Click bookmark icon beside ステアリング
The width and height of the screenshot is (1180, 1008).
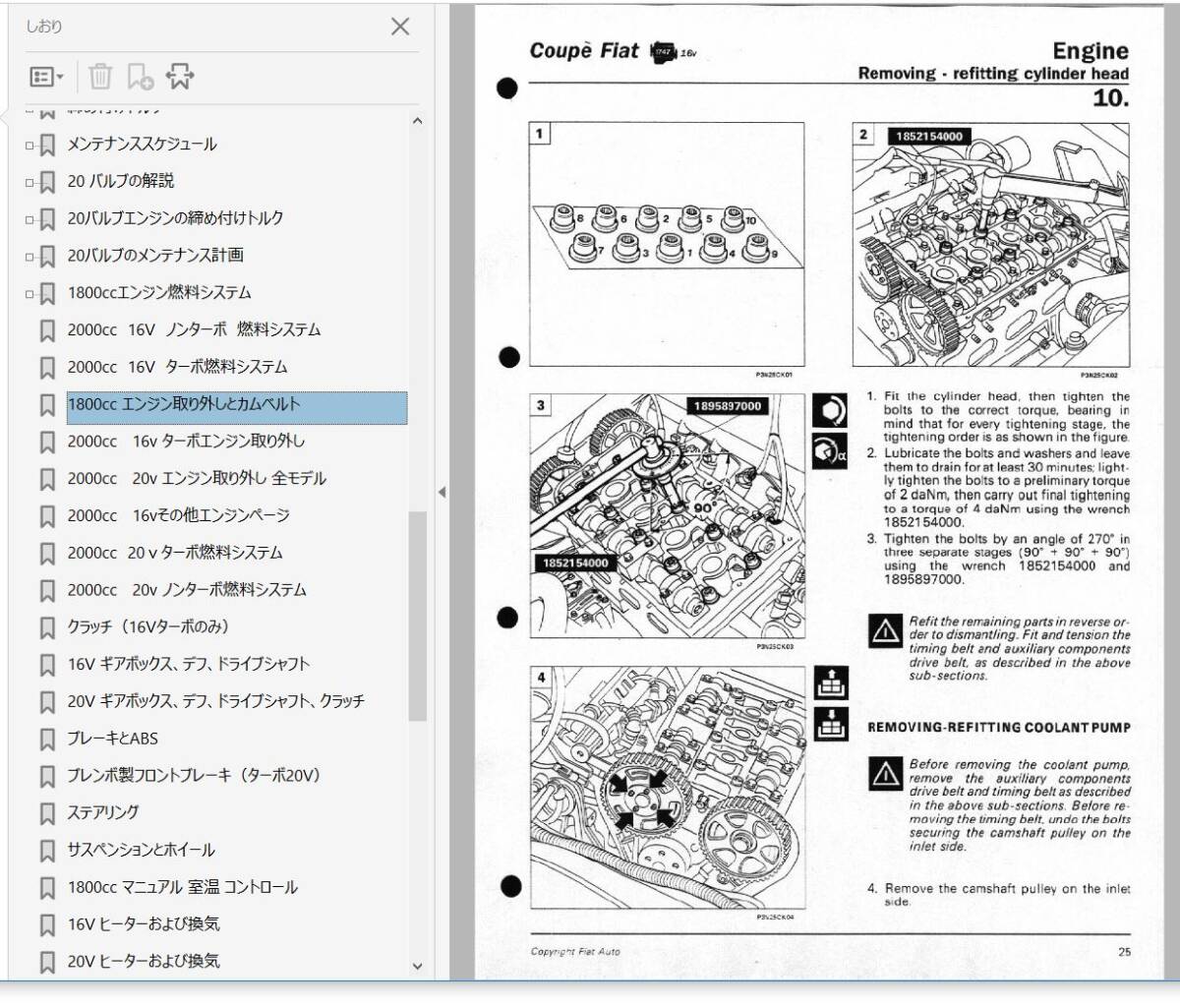(46, 814)
